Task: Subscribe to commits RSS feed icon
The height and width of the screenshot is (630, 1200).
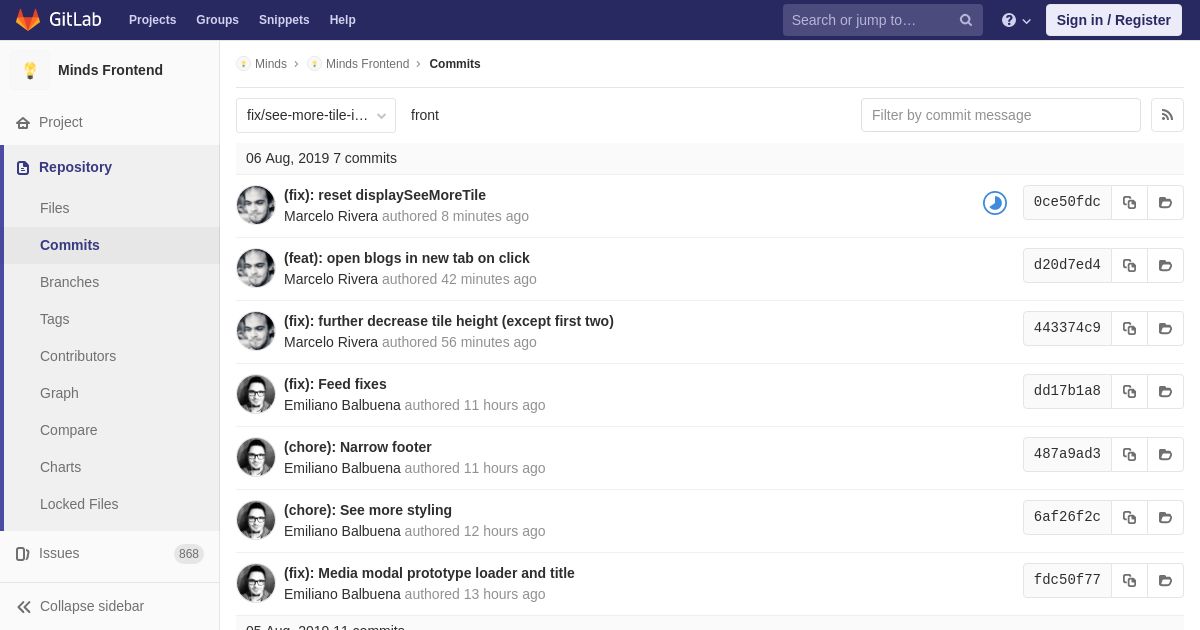Action: (1167, 115)
